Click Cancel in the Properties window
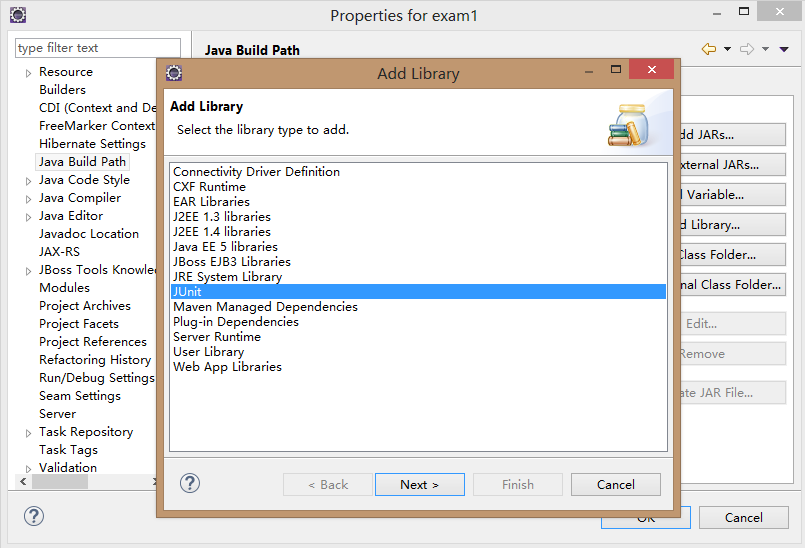The image size is (805, 548). pos(743,517)
